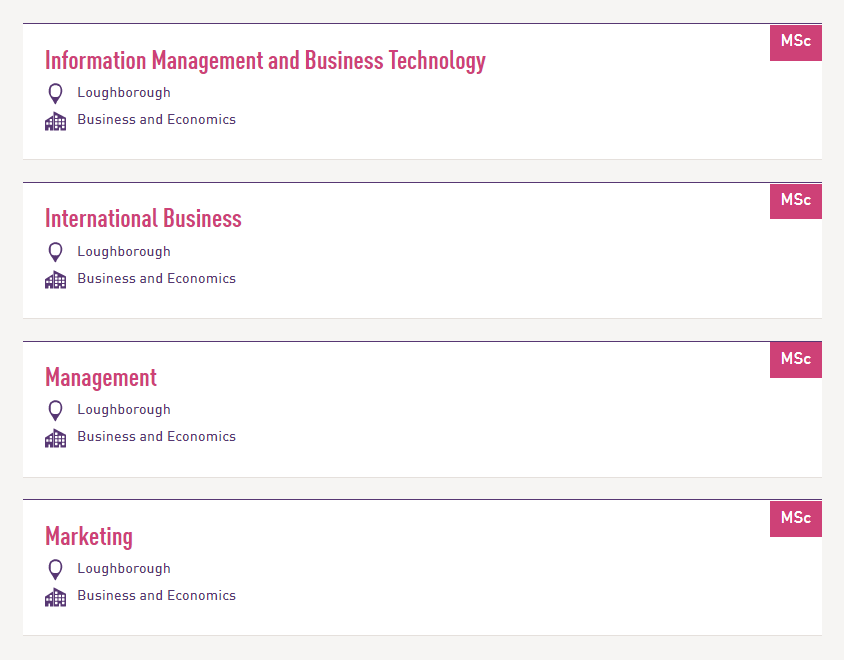Image resolution: width=844 pixels, height=660 pixels.
Task: Click MSc badge on Marketing card
Action: point(796,518)
